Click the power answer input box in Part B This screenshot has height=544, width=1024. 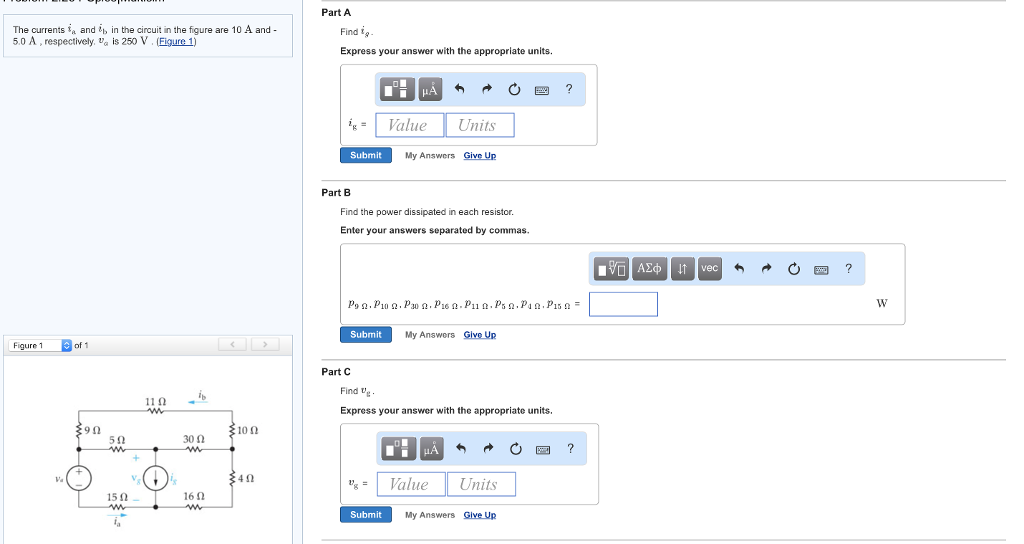(623, 304)
